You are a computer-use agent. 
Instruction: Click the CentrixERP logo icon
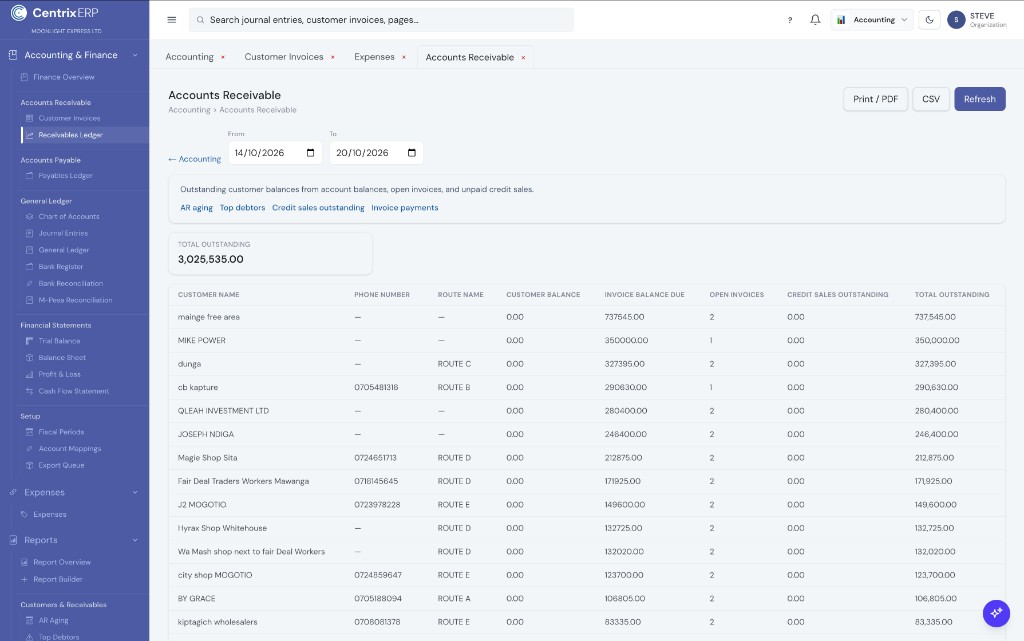19,12
